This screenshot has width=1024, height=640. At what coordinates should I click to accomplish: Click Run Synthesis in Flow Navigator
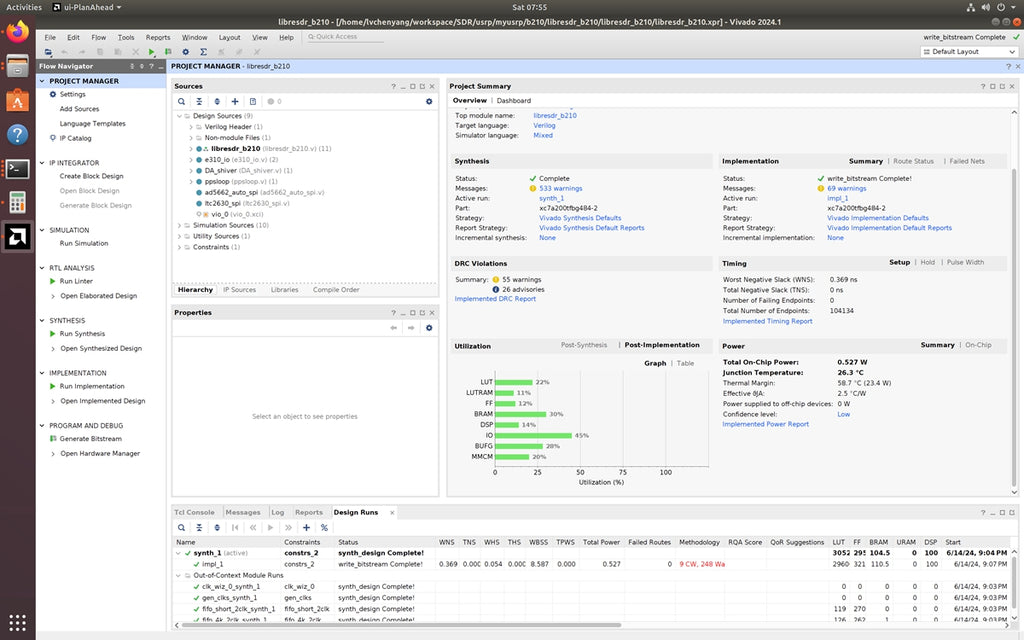(82, 334)
